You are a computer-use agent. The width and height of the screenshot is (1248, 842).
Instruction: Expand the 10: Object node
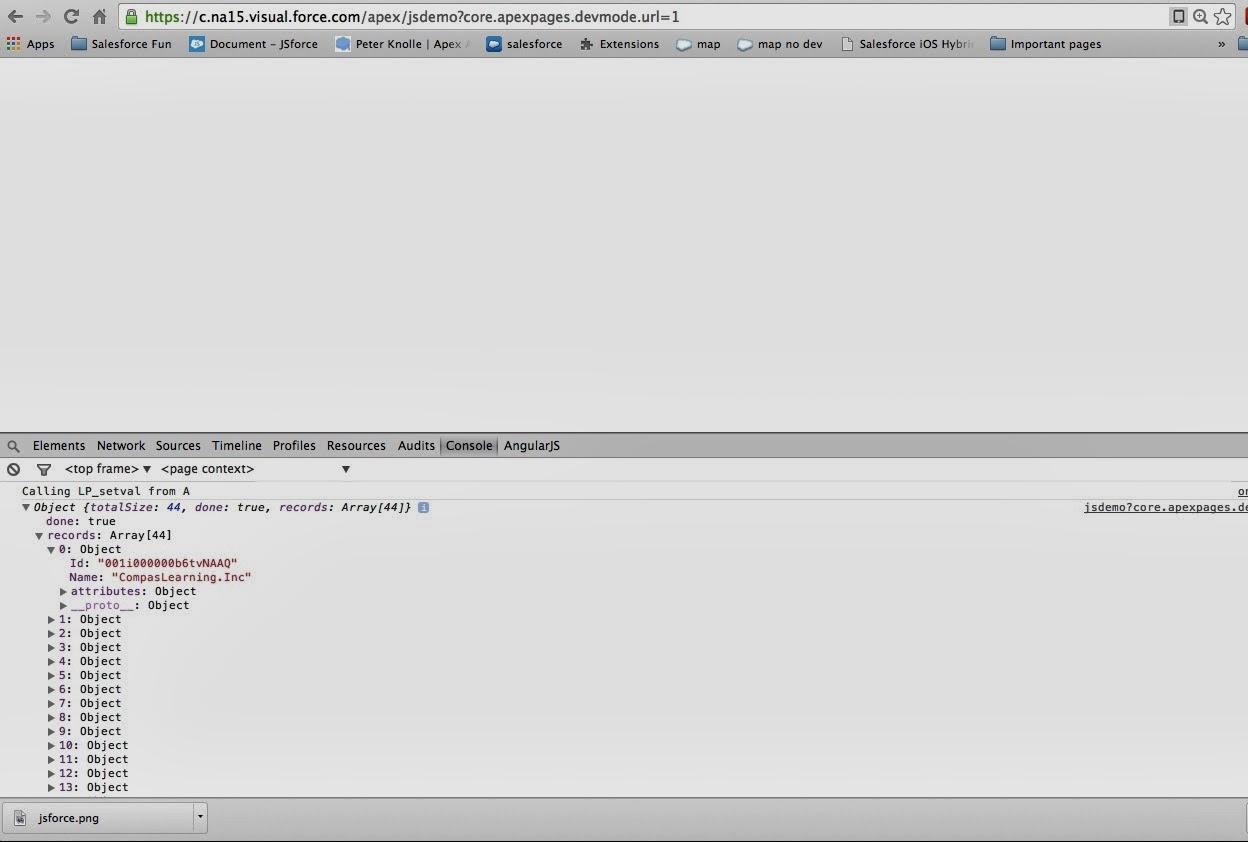52,746
